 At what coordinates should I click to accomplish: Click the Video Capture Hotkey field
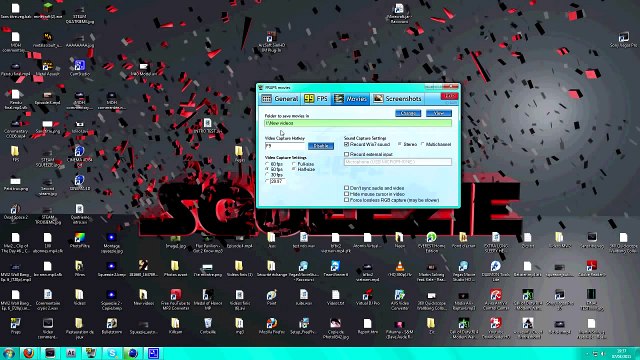pyautogui.click(x=285, y=146)
